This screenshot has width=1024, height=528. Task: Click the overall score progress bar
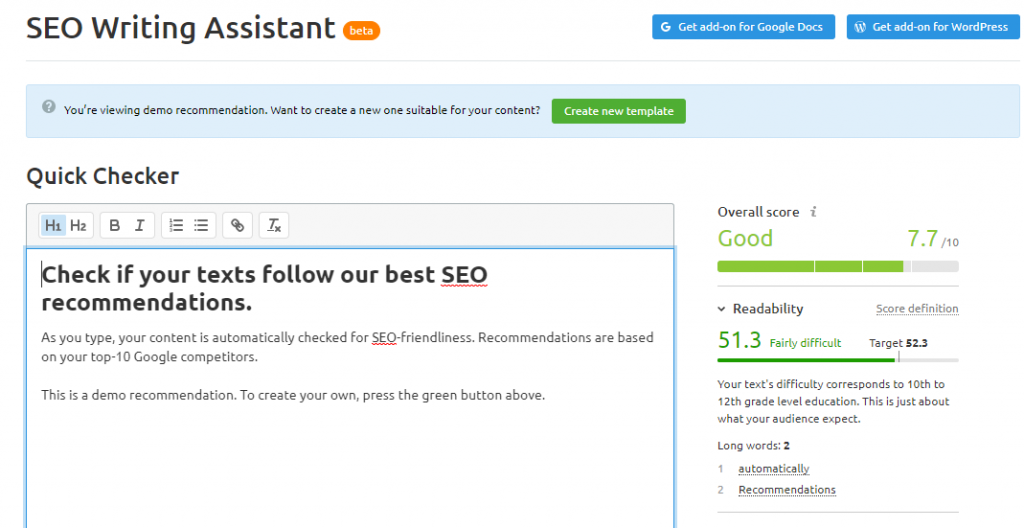pyautogui.click(x=838, y=267)
